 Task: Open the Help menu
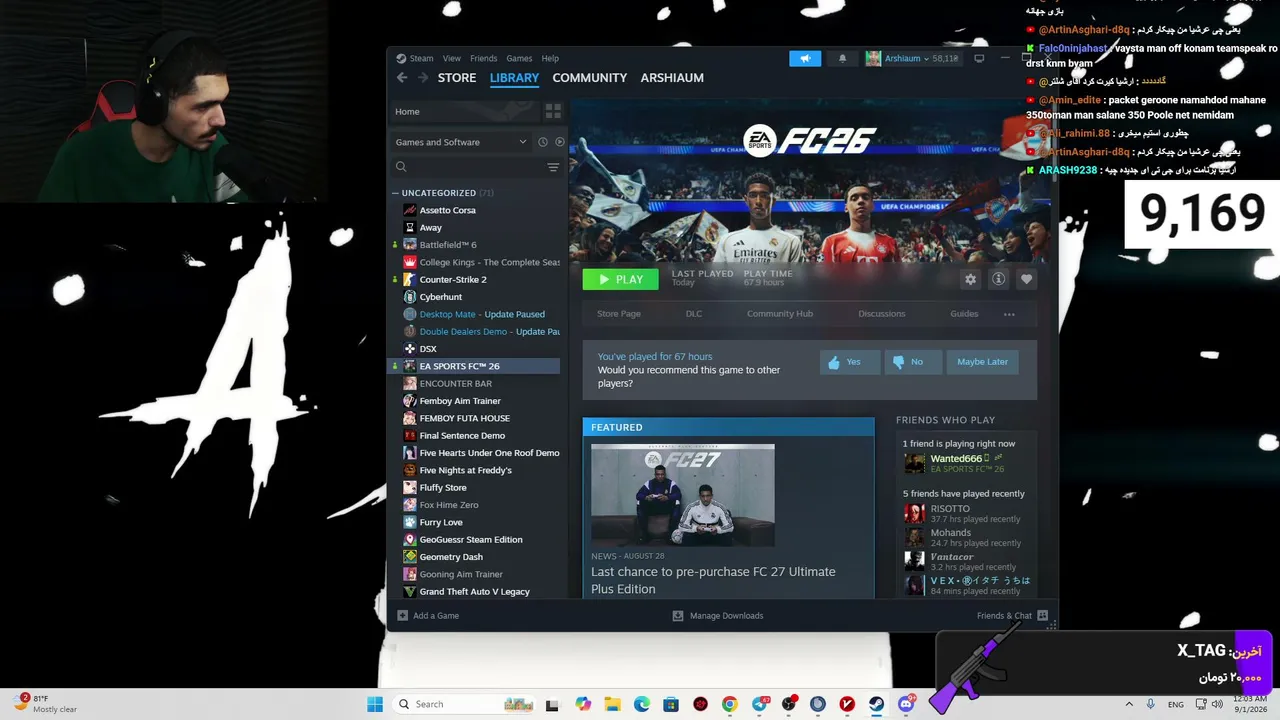550,58
